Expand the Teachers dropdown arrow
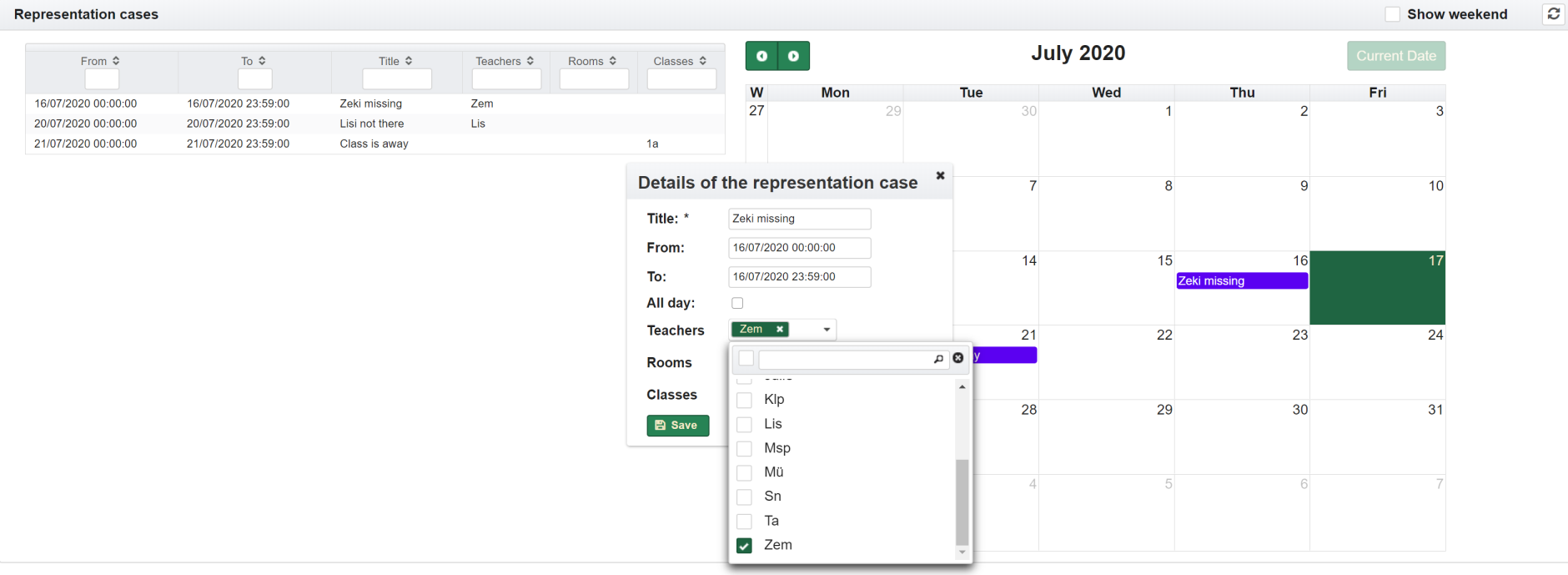The image size is (1568, 575). point(827,330)
